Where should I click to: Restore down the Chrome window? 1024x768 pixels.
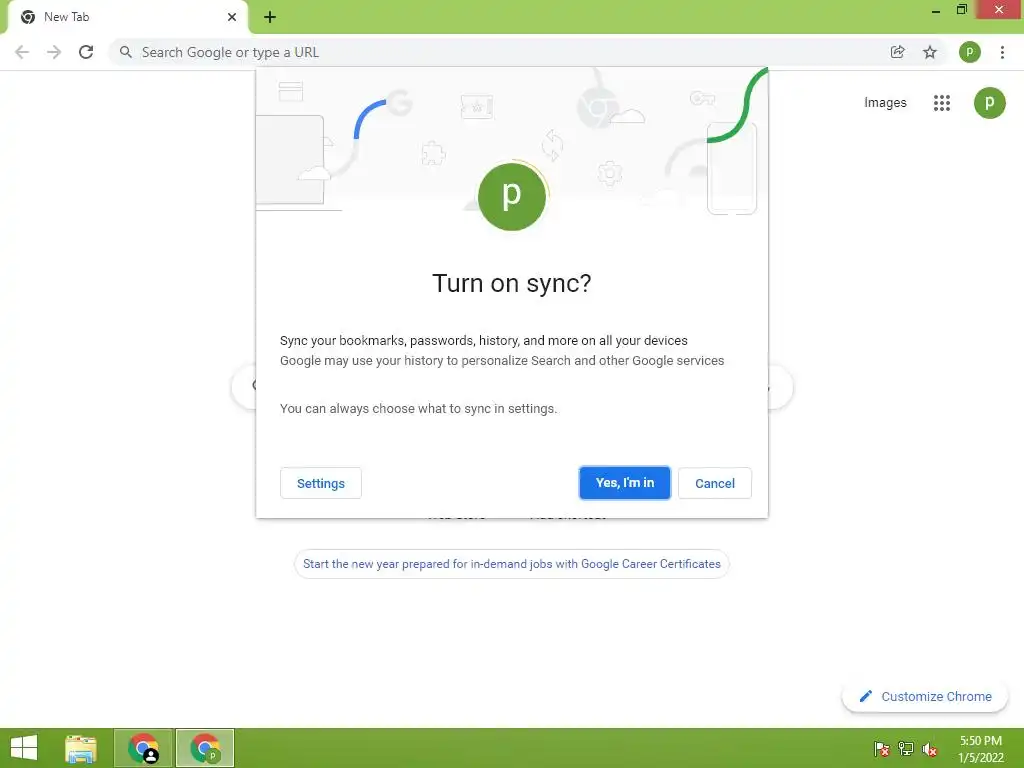pyautogui.click(x=961, y=10)
